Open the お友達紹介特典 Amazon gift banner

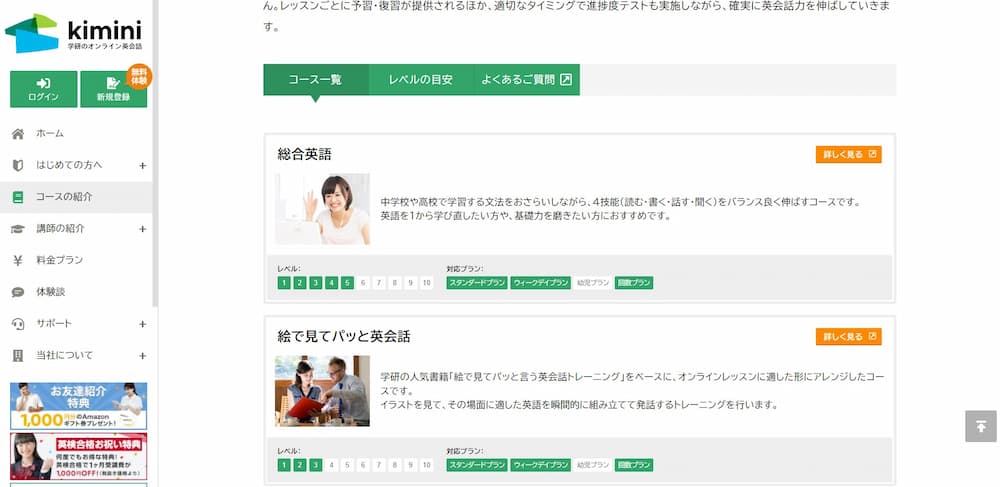click(x=78, y=406)
